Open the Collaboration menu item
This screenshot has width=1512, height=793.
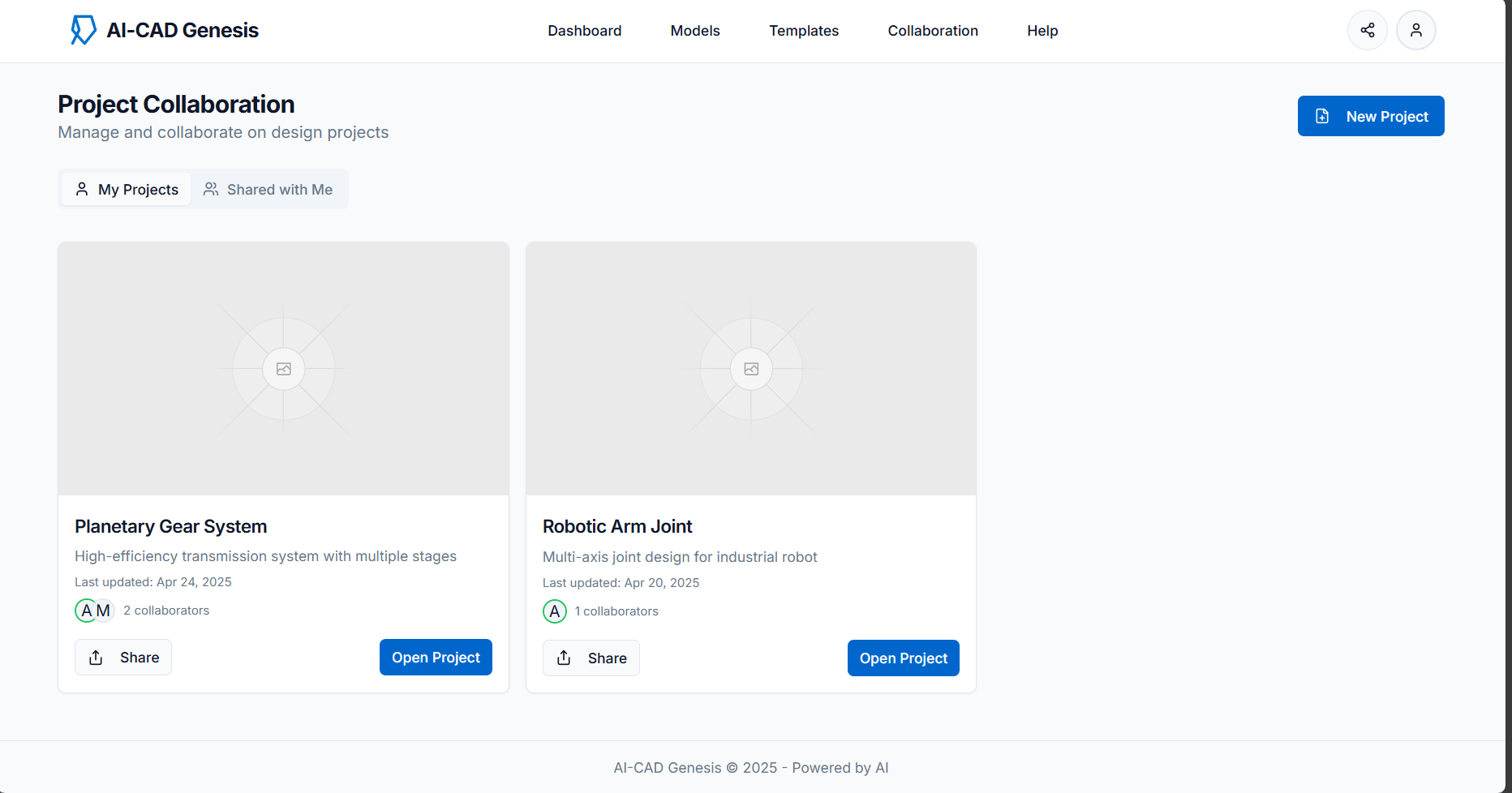(933, 31)
